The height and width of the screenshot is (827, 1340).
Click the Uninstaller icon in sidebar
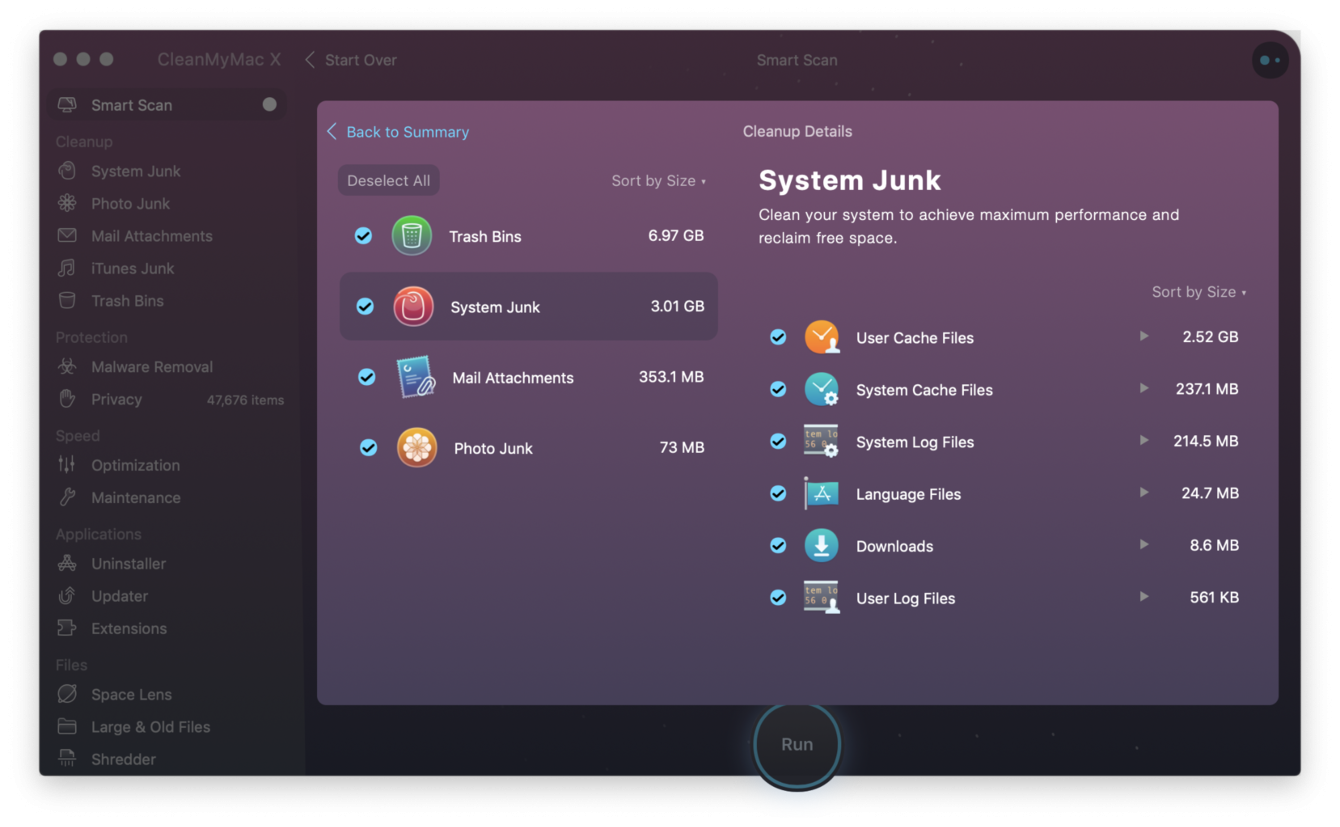pyautogui.click(x=67, y=564)
